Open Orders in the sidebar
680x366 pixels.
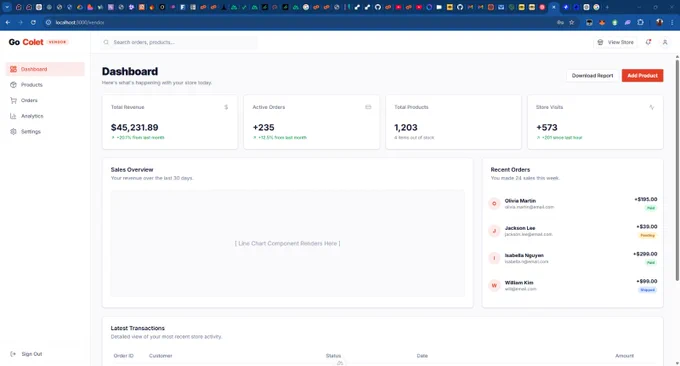pyautogui.click(x=45, y=100)
